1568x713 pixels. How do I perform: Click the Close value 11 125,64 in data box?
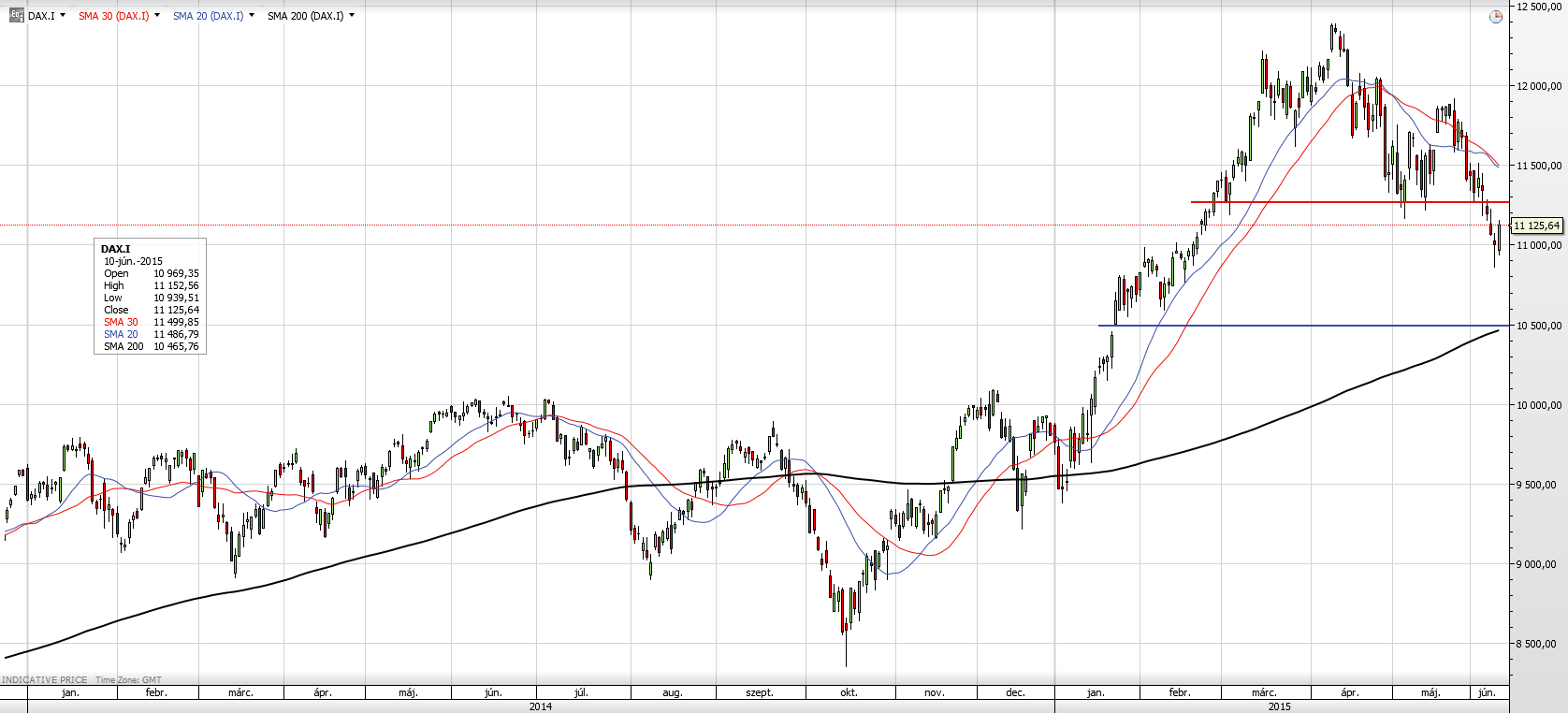(176, 310)
